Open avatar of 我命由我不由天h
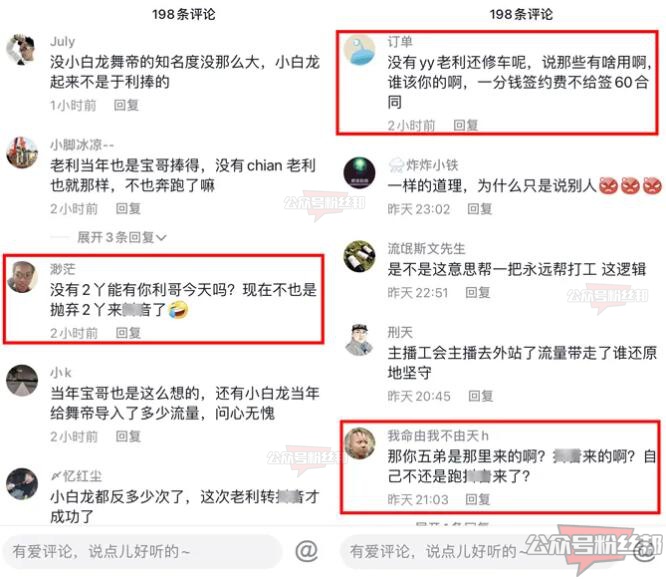The image size is (666, 579). pos(359,443)
